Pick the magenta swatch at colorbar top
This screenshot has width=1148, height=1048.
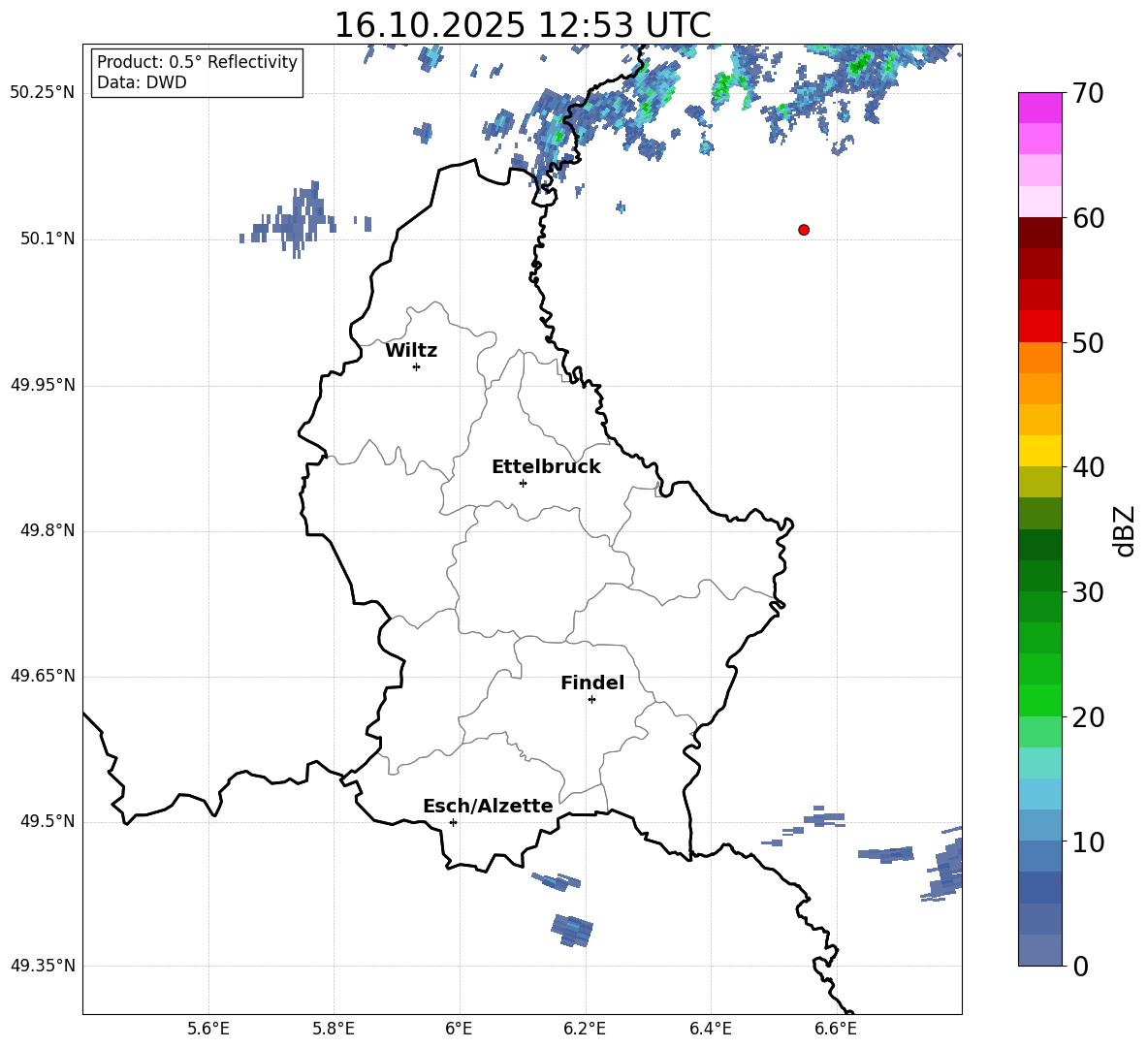coord(1040,108)
